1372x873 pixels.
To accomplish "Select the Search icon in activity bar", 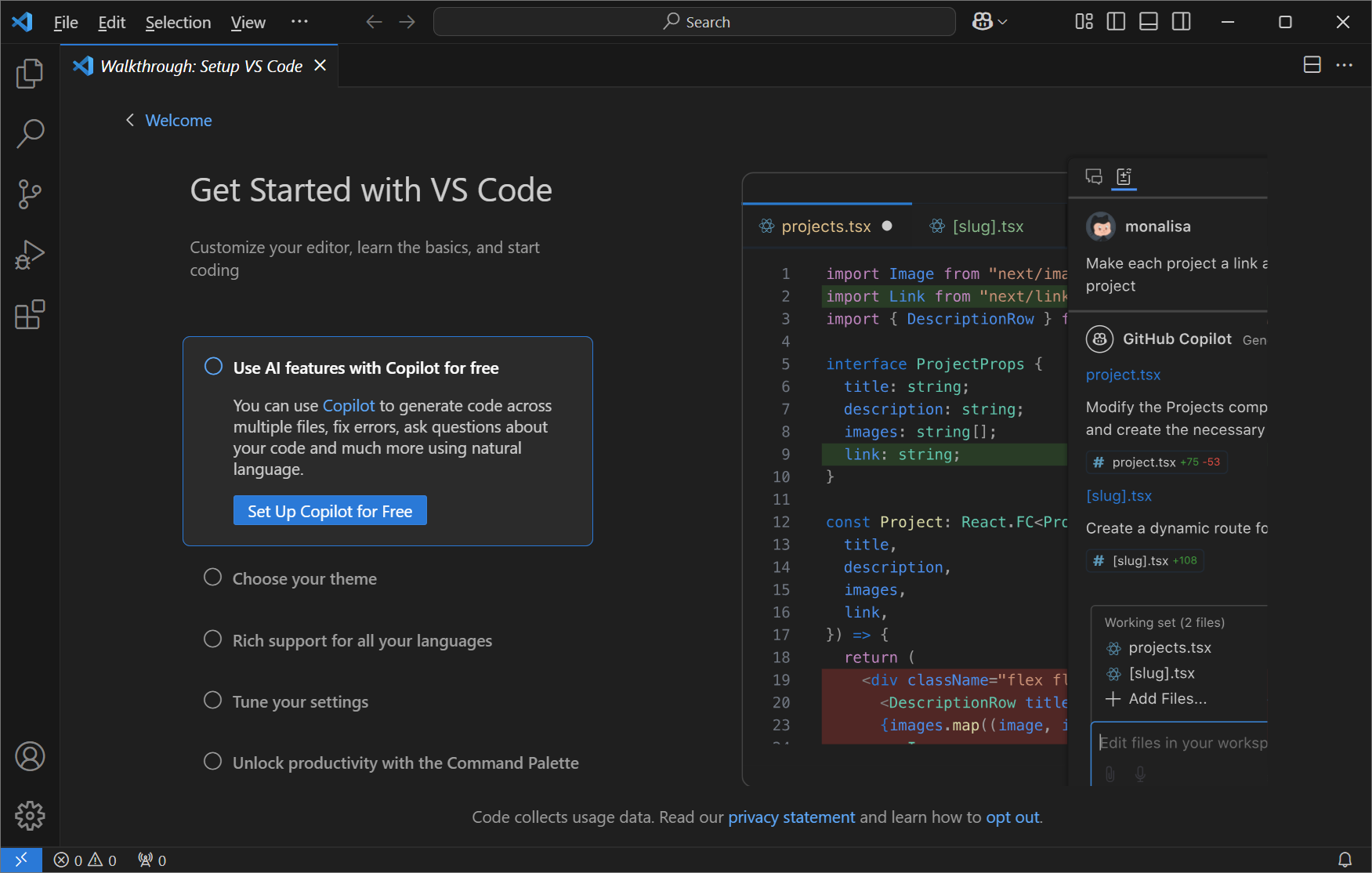I will (x=30, y=133).
